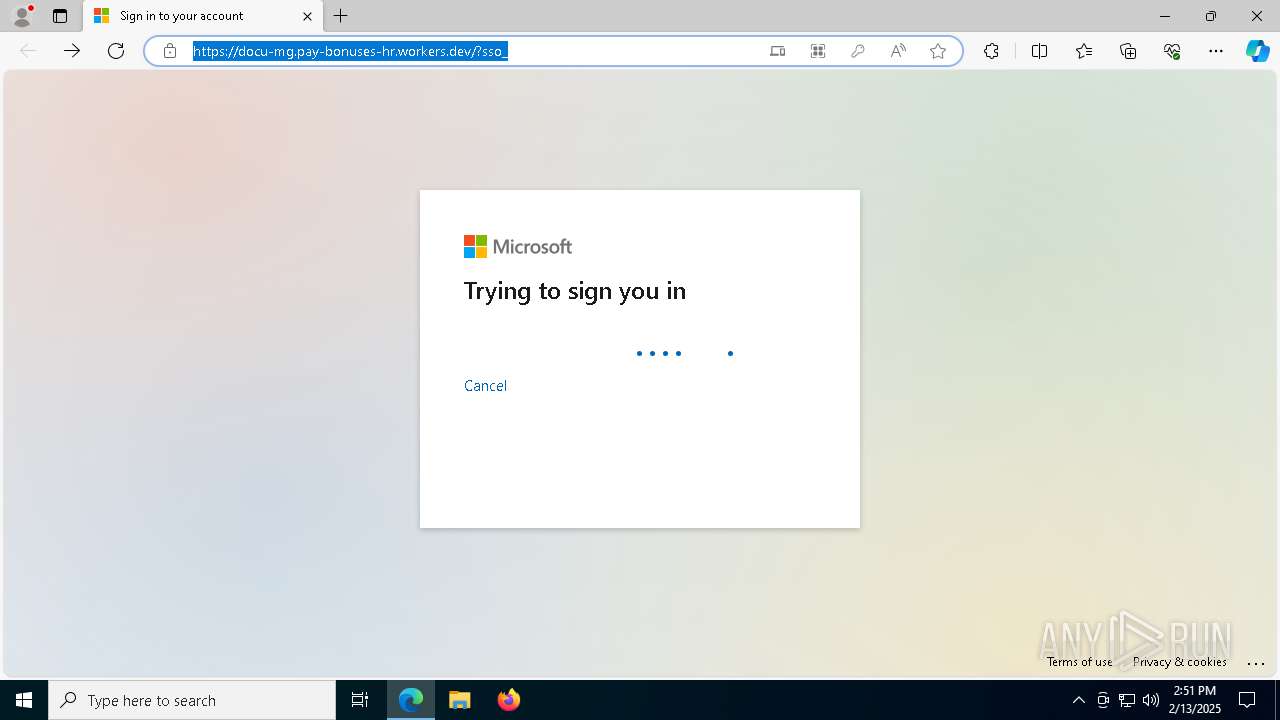Open File Explorer from the taskbar
The height and width of the screenshot is (720, 1280).
[x=460, y=700]
